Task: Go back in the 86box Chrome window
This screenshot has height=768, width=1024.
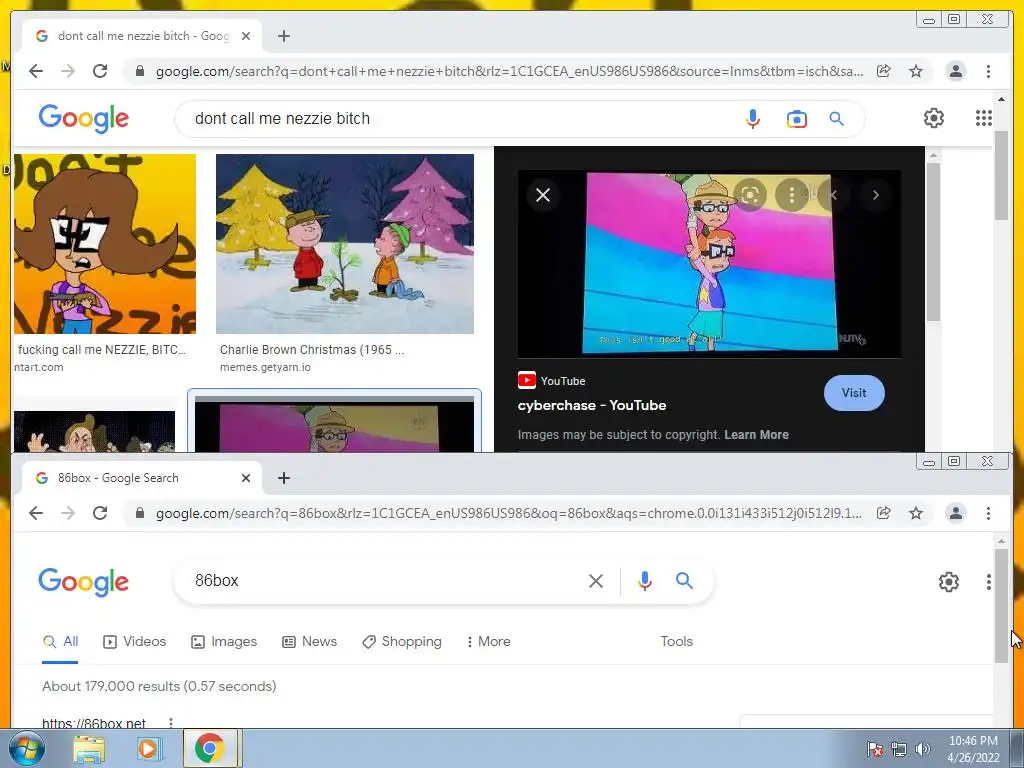Action: click(36, 513)
